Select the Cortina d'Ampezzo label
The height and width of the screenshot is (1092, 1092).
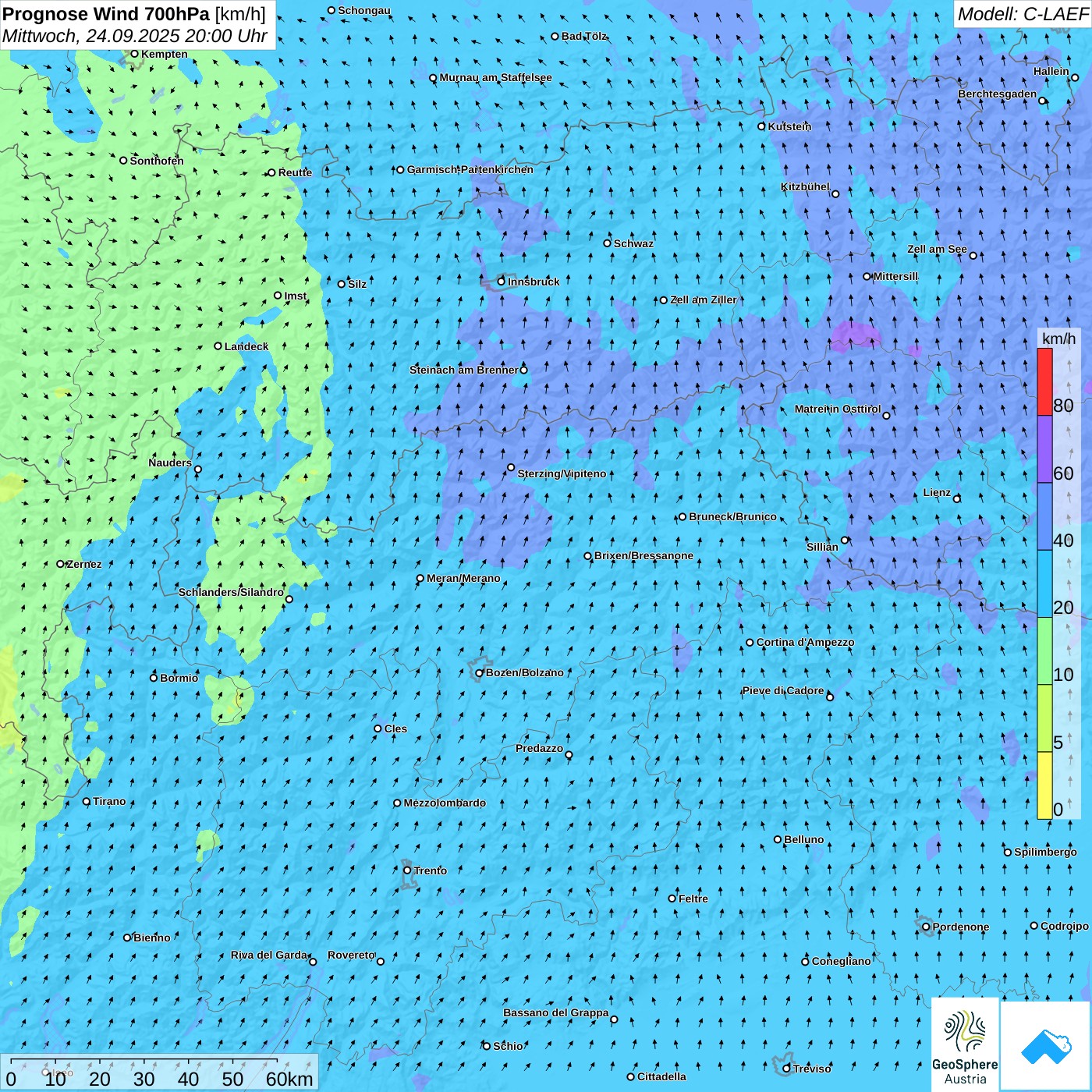pyautogui.click(x=805, y=642)
